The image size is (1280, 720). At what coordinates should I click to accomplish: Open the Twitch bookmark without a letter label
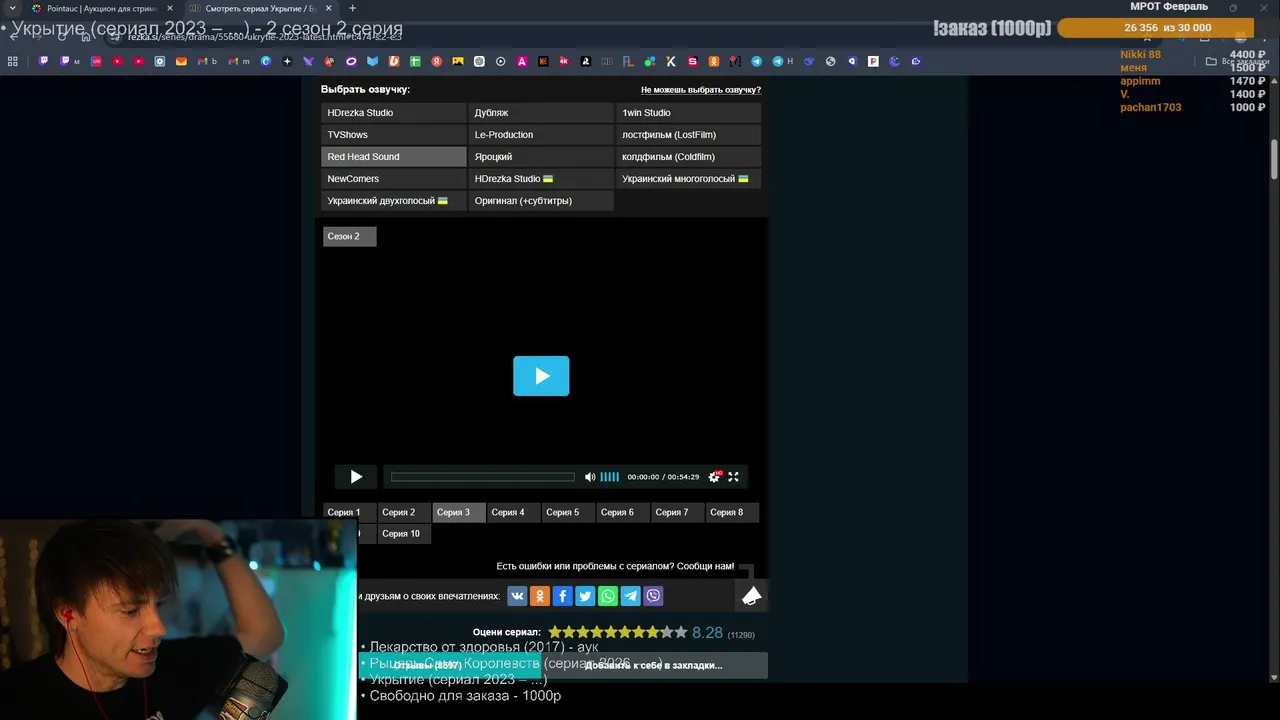[43, 61]
